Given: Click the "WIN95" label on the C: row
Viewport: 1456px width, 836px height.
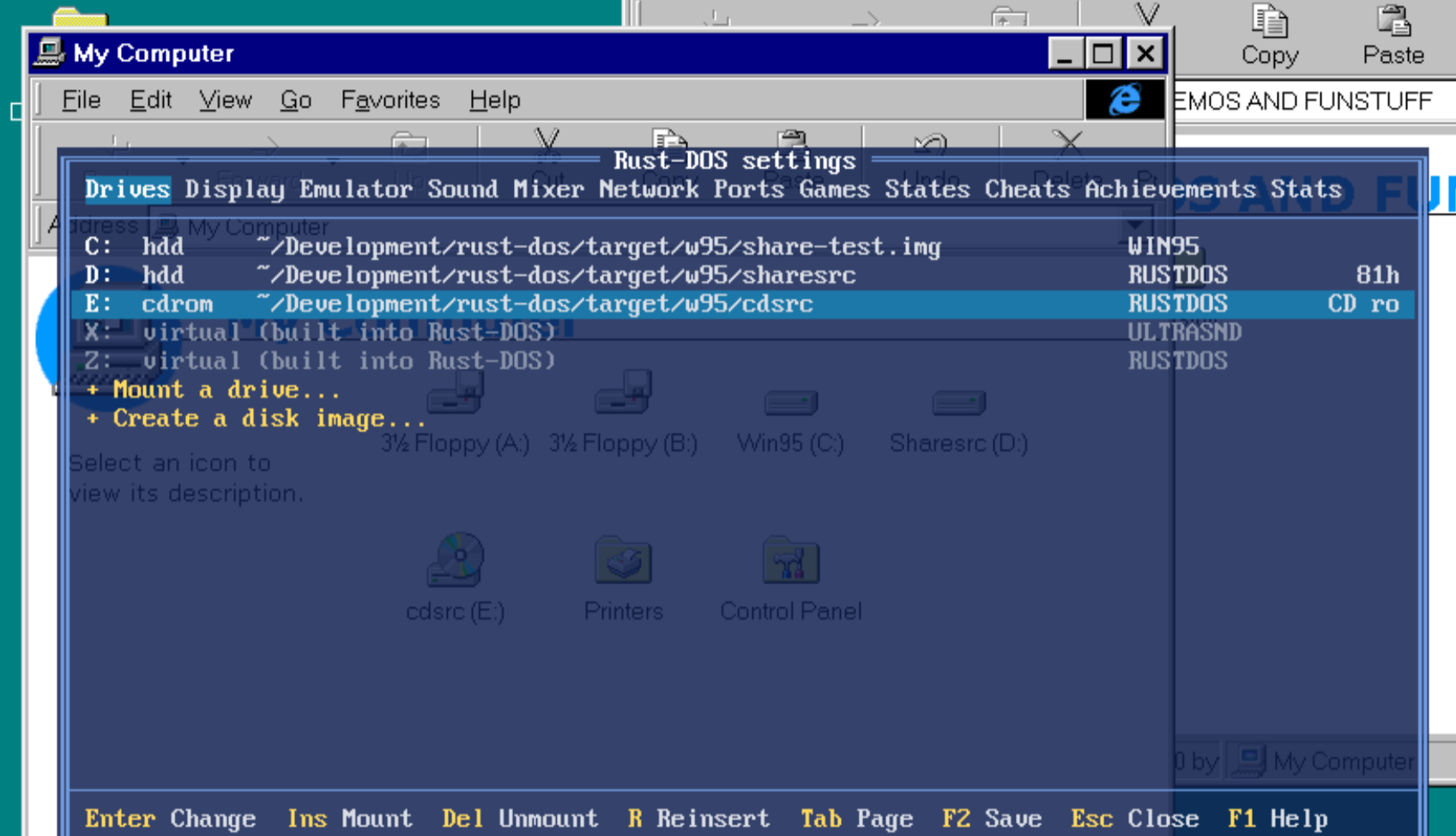Looking at the screenshot, I should (x=1163, y=247).
